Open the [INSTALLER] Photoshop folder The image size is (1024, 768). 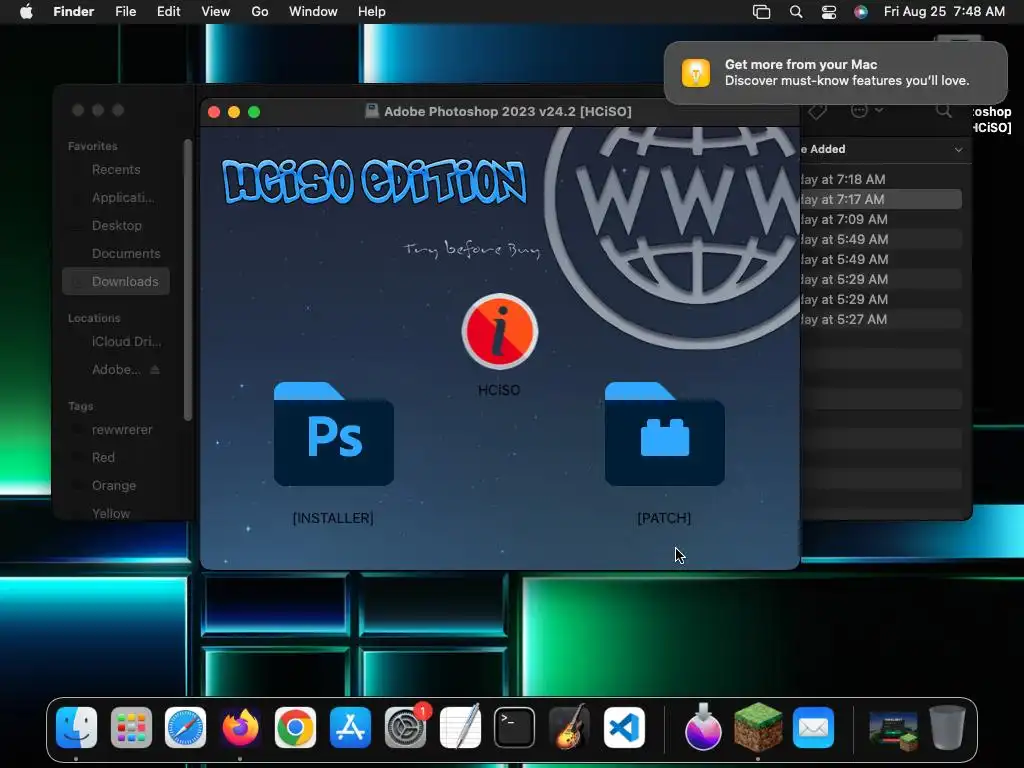point(334,434)
